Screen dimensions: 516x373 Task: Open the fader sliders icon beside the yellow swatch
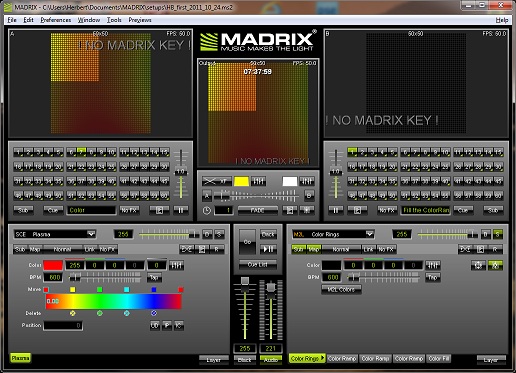click(258, 181)
